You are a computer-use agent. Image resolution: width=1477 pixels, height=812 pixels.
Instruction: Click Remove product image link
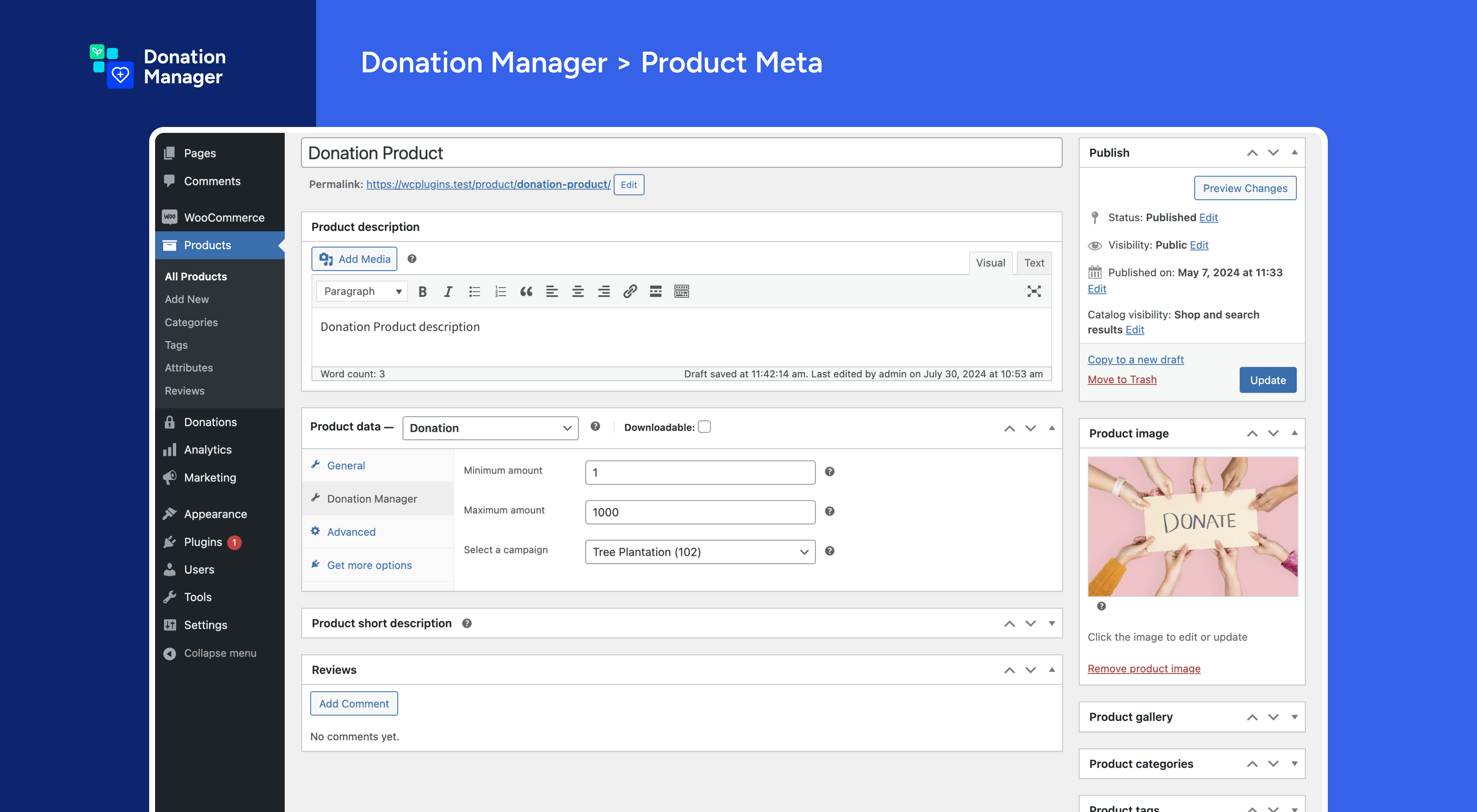click(x=1144, y=669)
